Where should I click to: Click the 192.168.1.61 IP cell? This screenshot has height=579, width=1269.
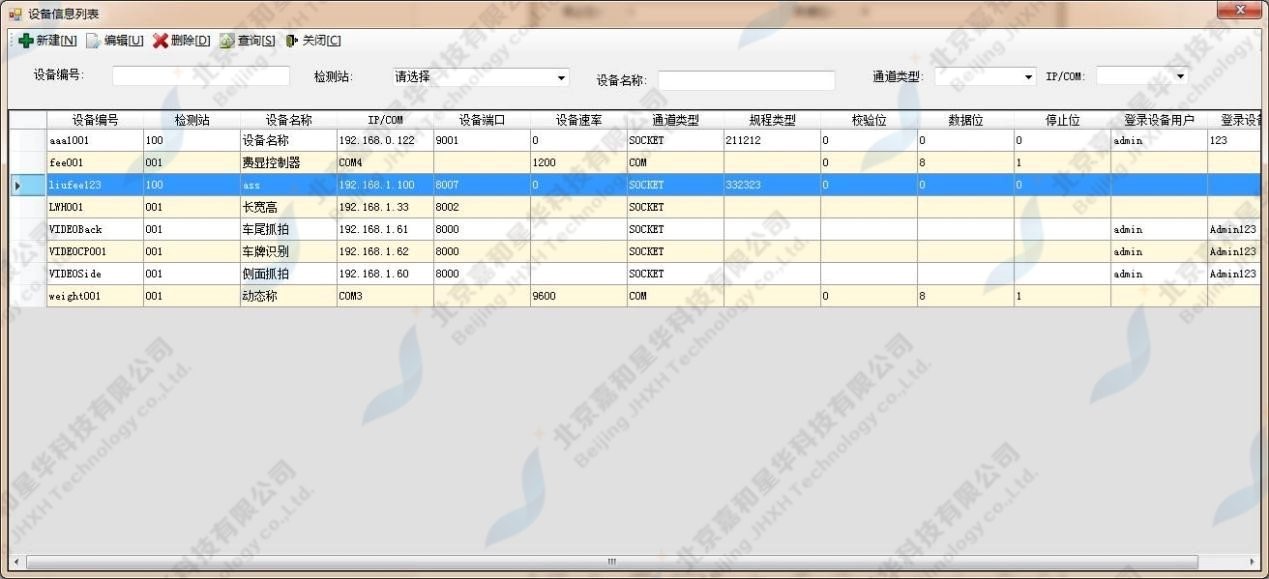385,229
